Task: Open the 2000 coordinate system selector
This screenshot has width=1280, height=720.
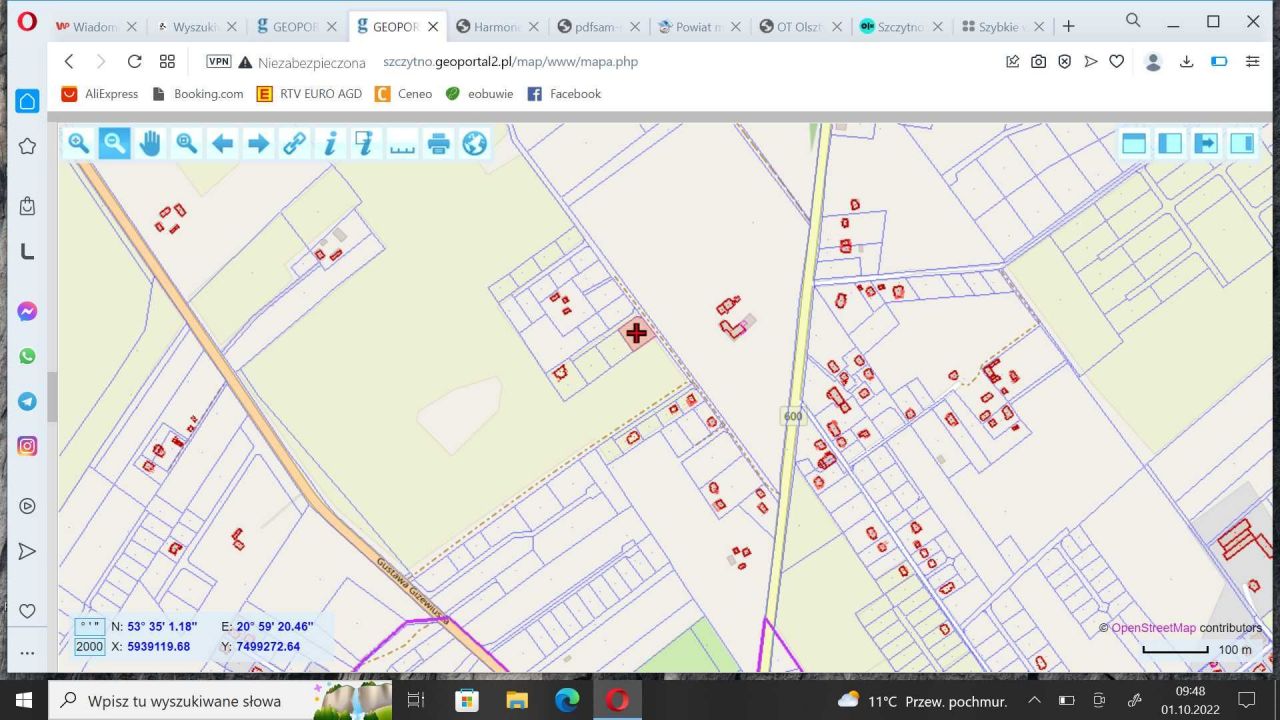Action: pyautogui.click(x=90, y=647)
